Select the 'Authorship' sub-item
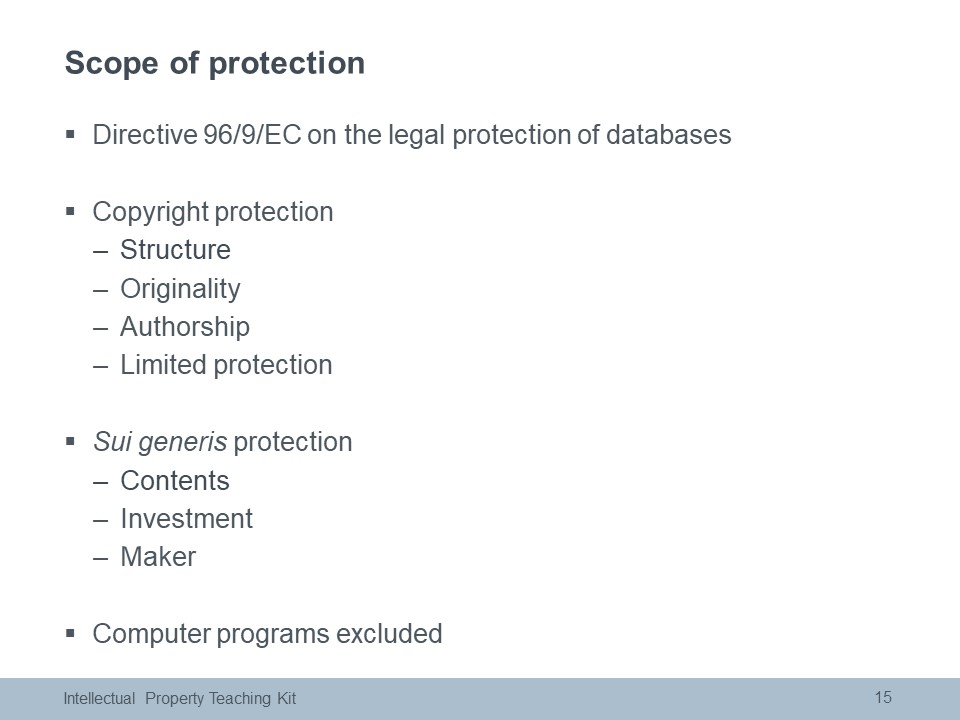Image resolution: width=960 pixels, height=720 pixels. pyautogui.click(x=185, y=327)
